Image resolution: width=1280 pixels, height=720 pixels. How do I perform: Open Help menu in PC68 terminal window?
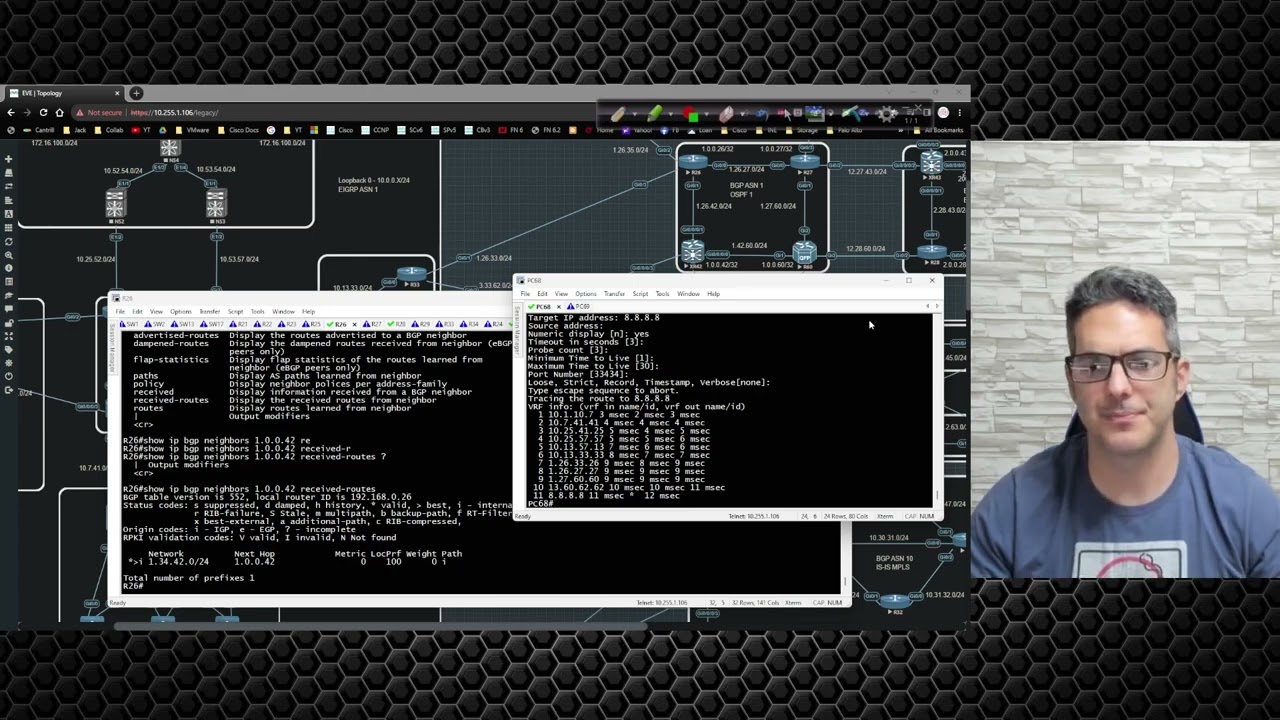pyautogui.click(x=713, y=294)
